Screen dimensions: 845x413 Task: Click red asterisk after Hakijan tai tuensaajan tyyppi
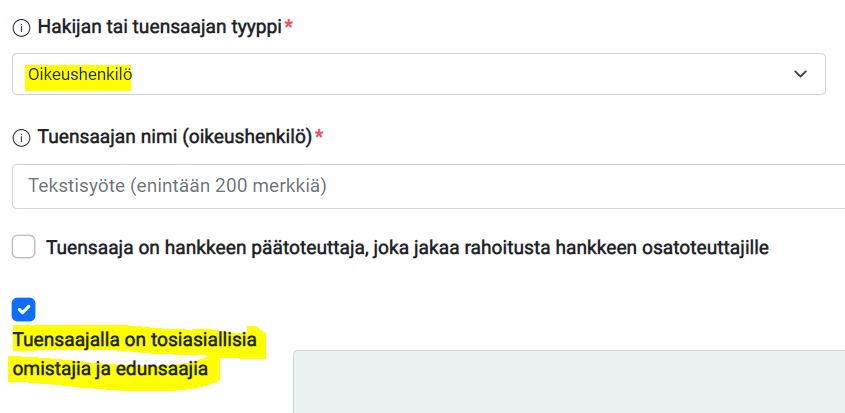click(x=289, y=26)
